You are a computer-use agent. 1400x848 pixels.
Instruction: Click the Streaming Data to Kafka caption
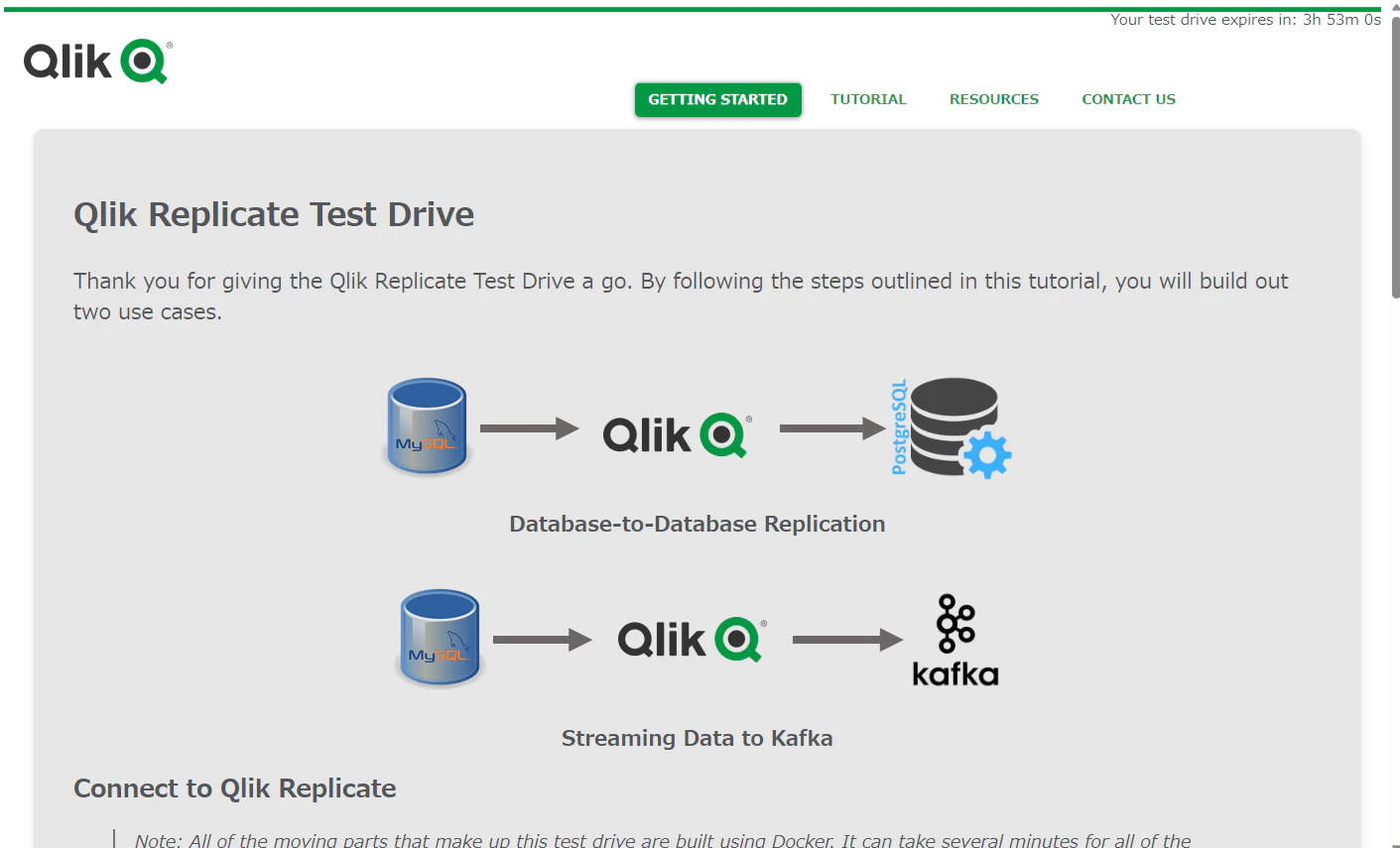(697, 738)
